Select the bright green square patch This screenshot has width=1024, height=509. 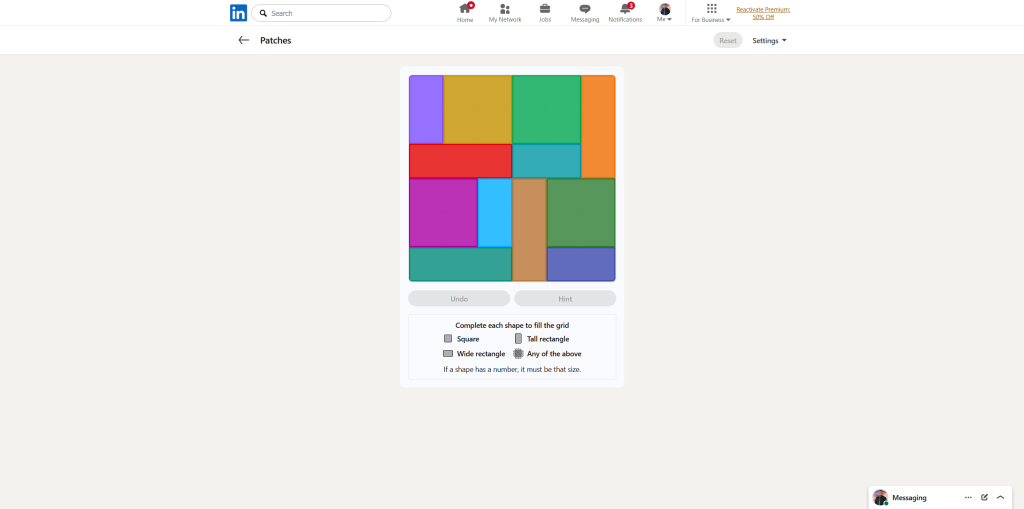(x=547, y=109)
